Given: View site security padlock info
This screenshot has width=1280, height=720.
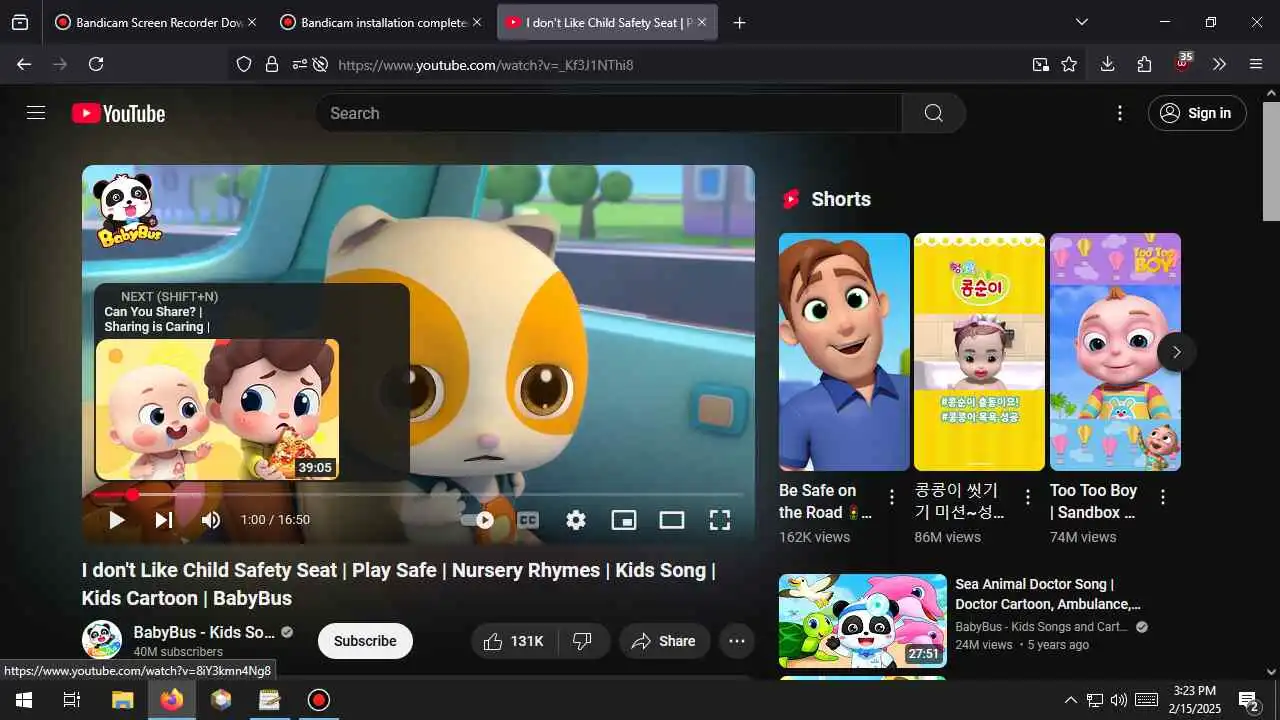Looking at the screenshot, I should (271, 65).
